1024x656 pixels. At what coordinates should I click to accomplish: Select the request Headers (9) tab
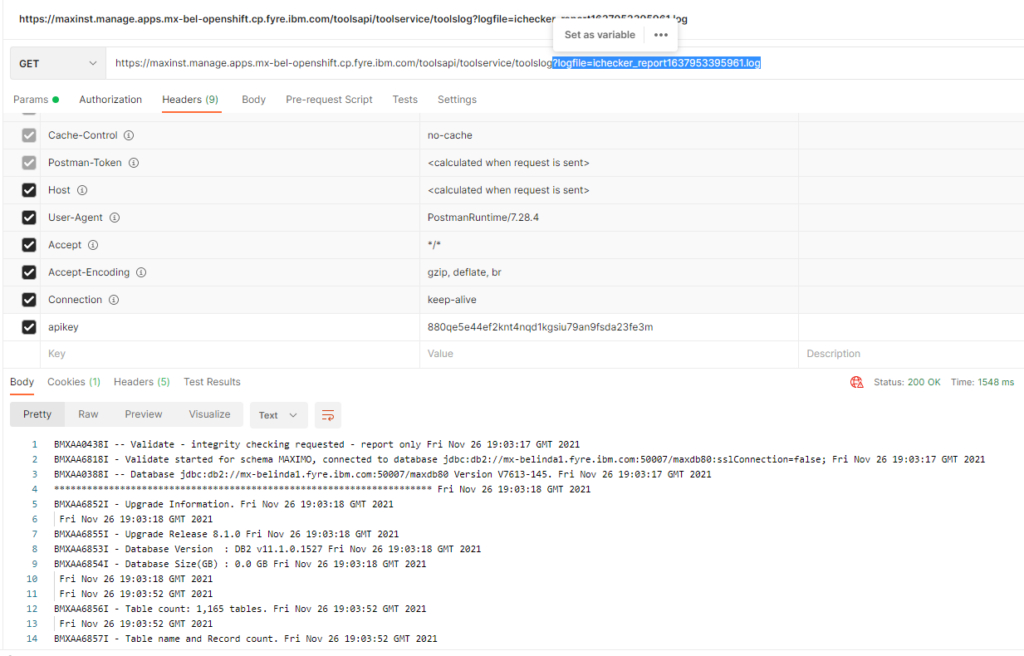[190, 99]
